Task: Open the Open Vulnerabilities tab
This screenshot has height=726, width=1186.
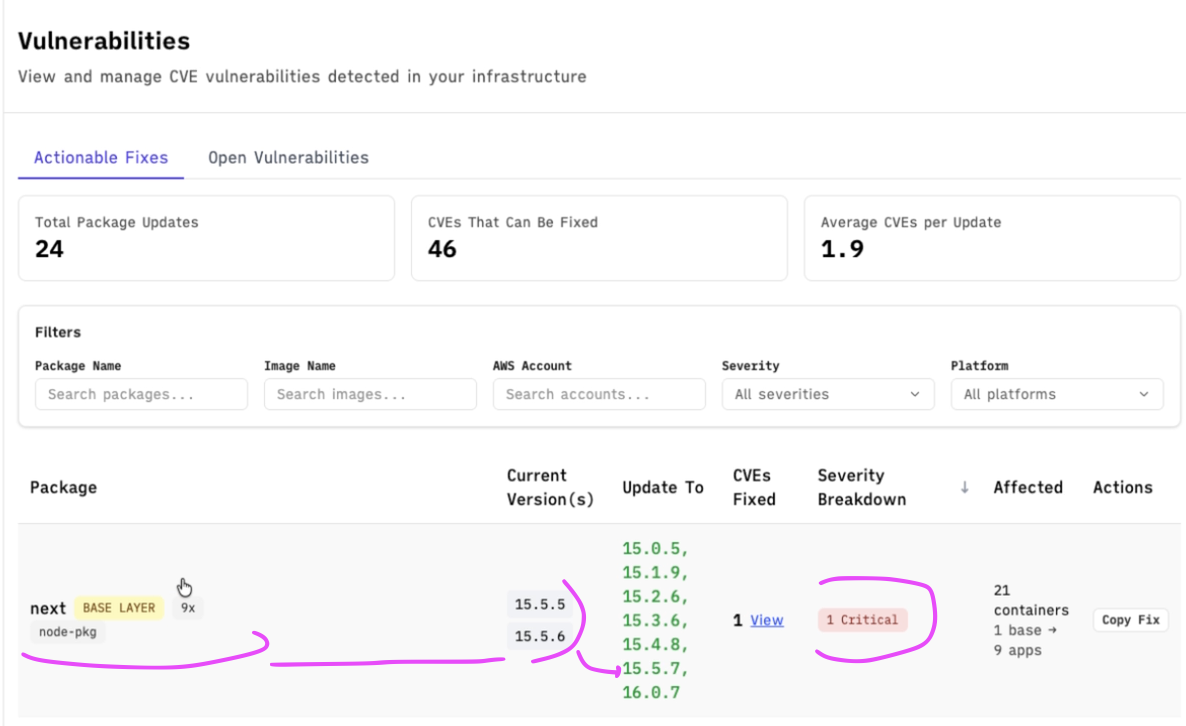Action: click(x=288, y=158)
